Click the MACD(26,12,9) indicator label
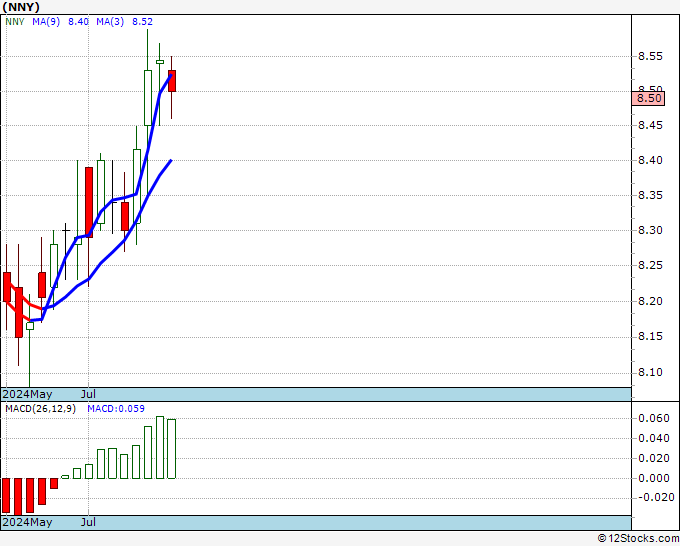 tap(40, 409)
